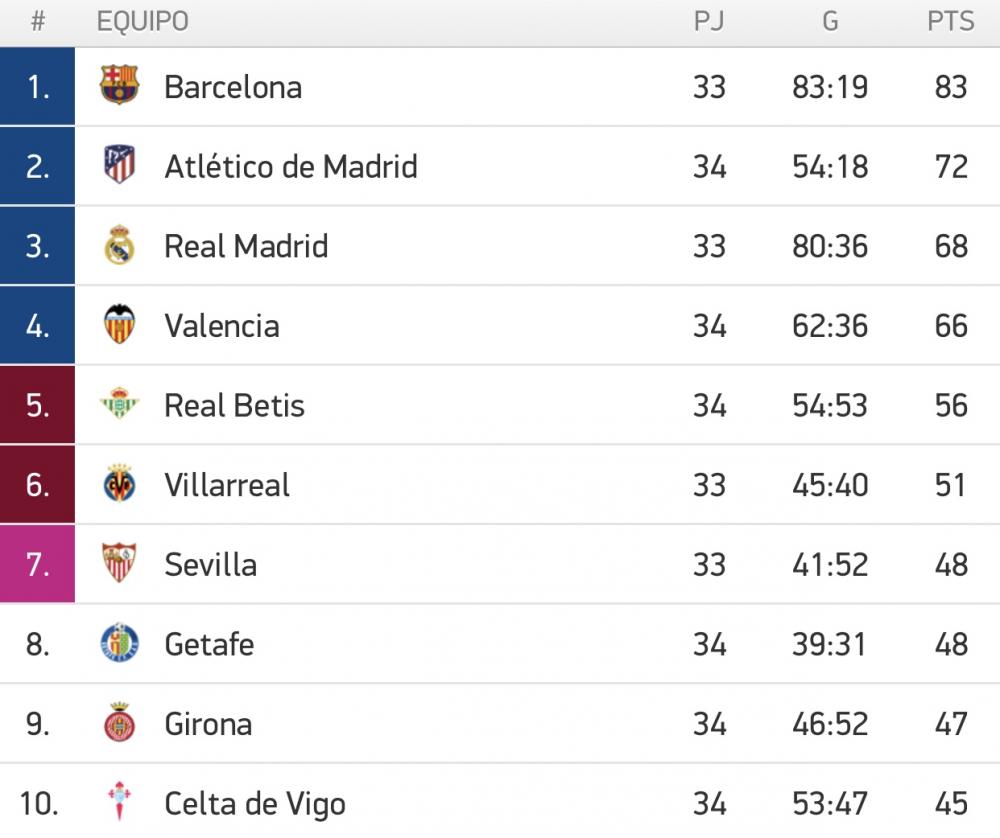Click the Villarreal yellow crest
The image size is (1000, 838).
click(x=119, y=483)
